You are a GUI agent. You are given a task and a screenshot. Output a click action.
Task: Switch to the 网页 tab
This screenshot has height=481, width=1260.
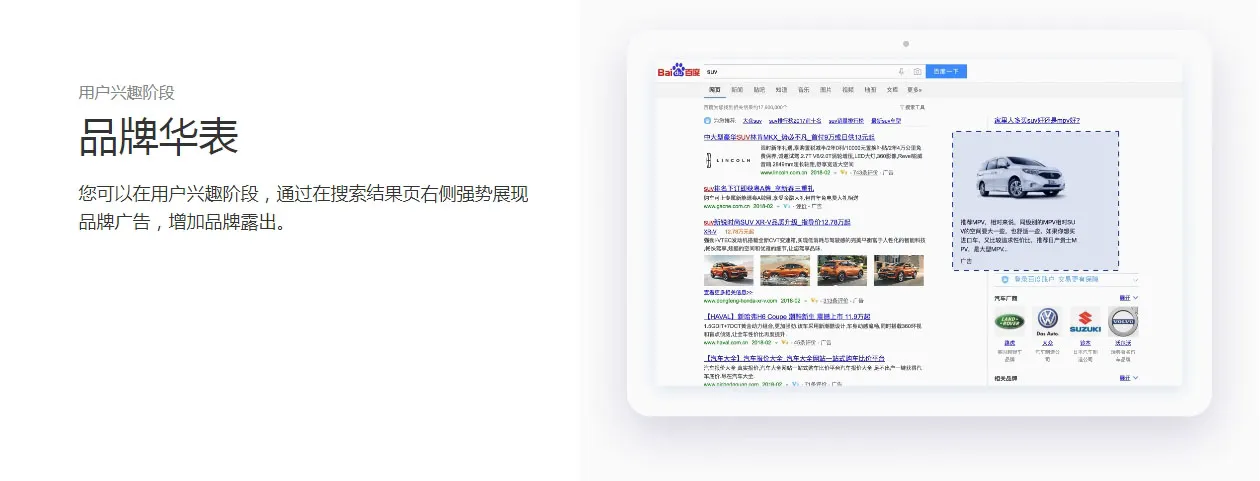[x=714, y=89]
